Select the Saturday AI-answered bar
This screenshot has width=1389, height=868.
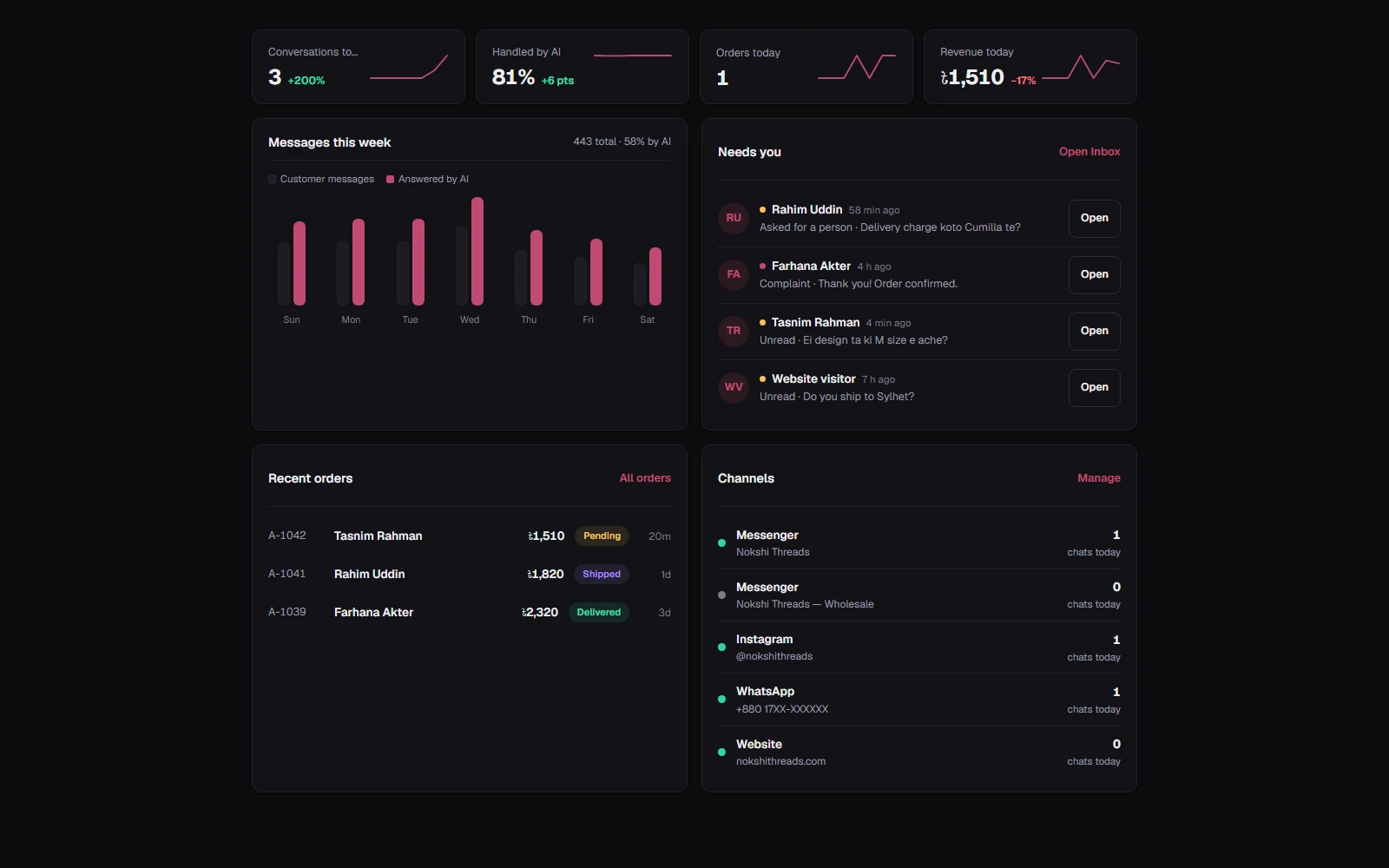(x=655, y=276)
